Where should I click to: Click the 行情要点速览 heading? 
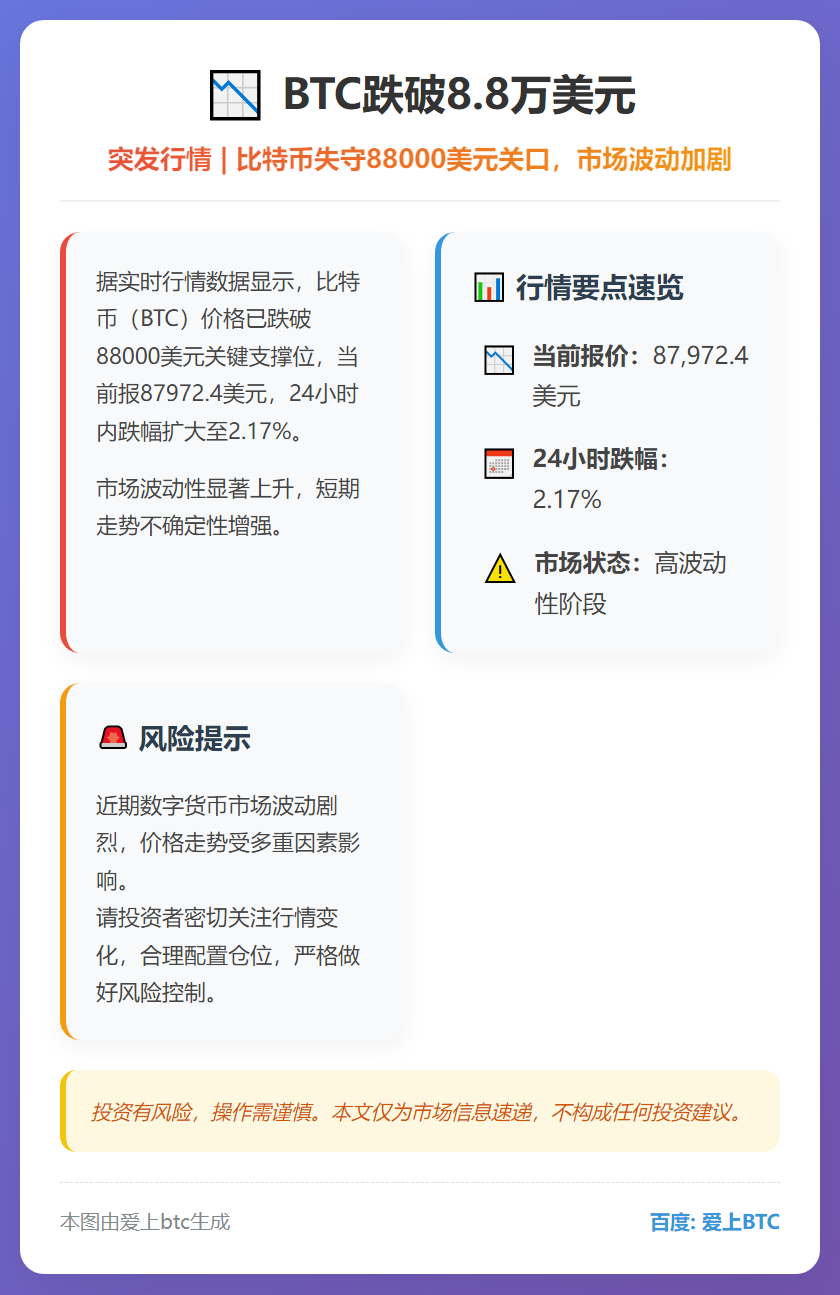599,287
